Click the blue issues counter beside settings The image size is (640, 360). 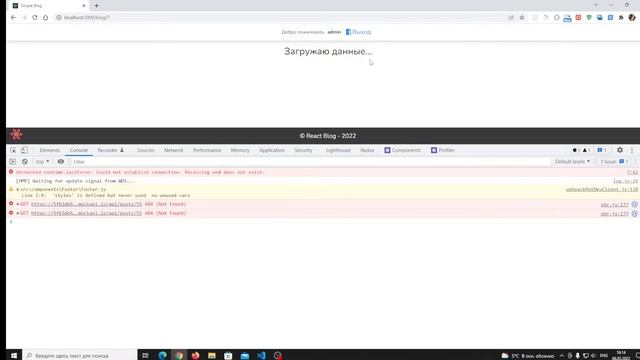(x=602, y=150)
